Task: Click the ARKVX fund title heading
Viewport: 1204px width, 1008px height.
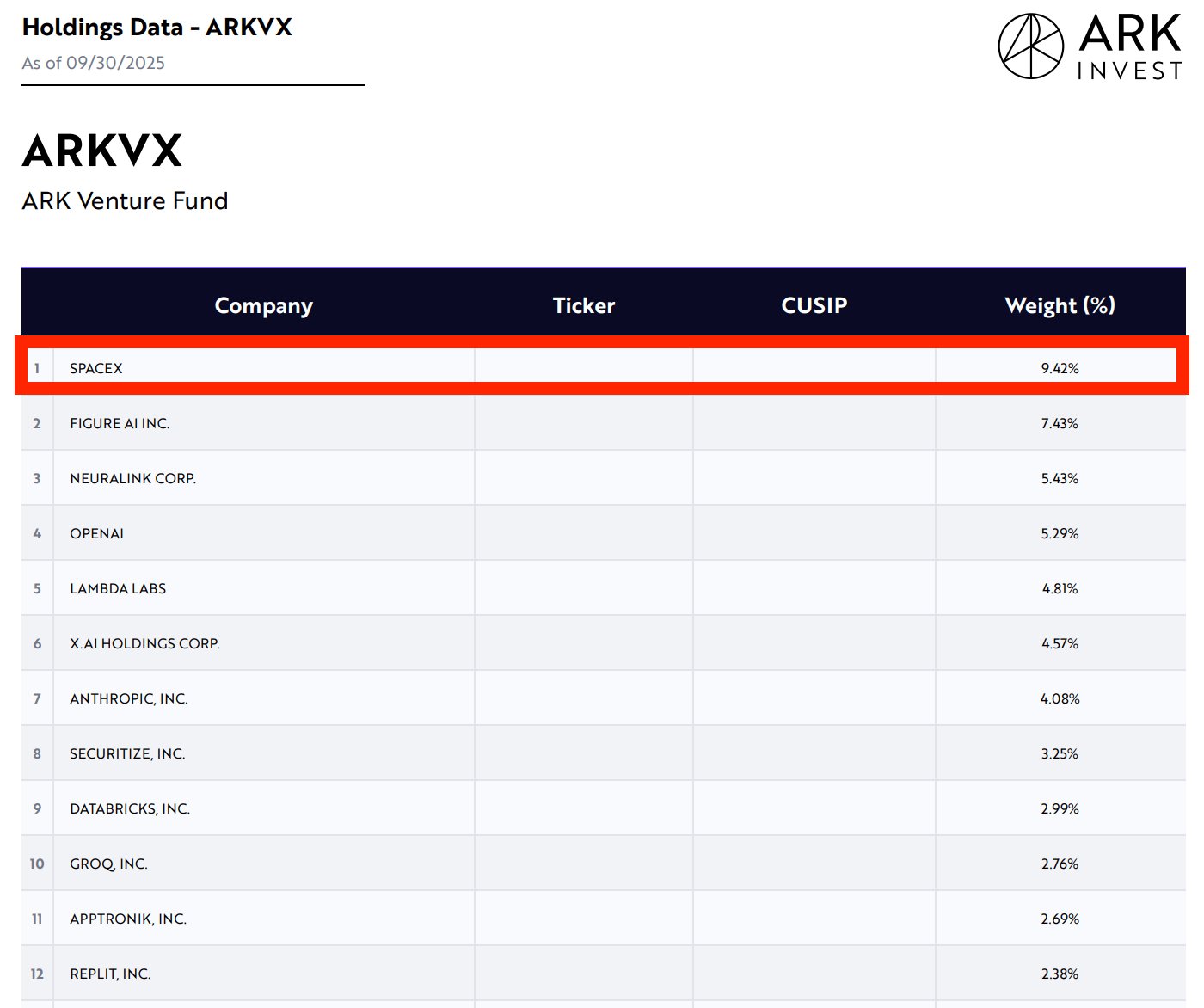Action: point(102,151)
